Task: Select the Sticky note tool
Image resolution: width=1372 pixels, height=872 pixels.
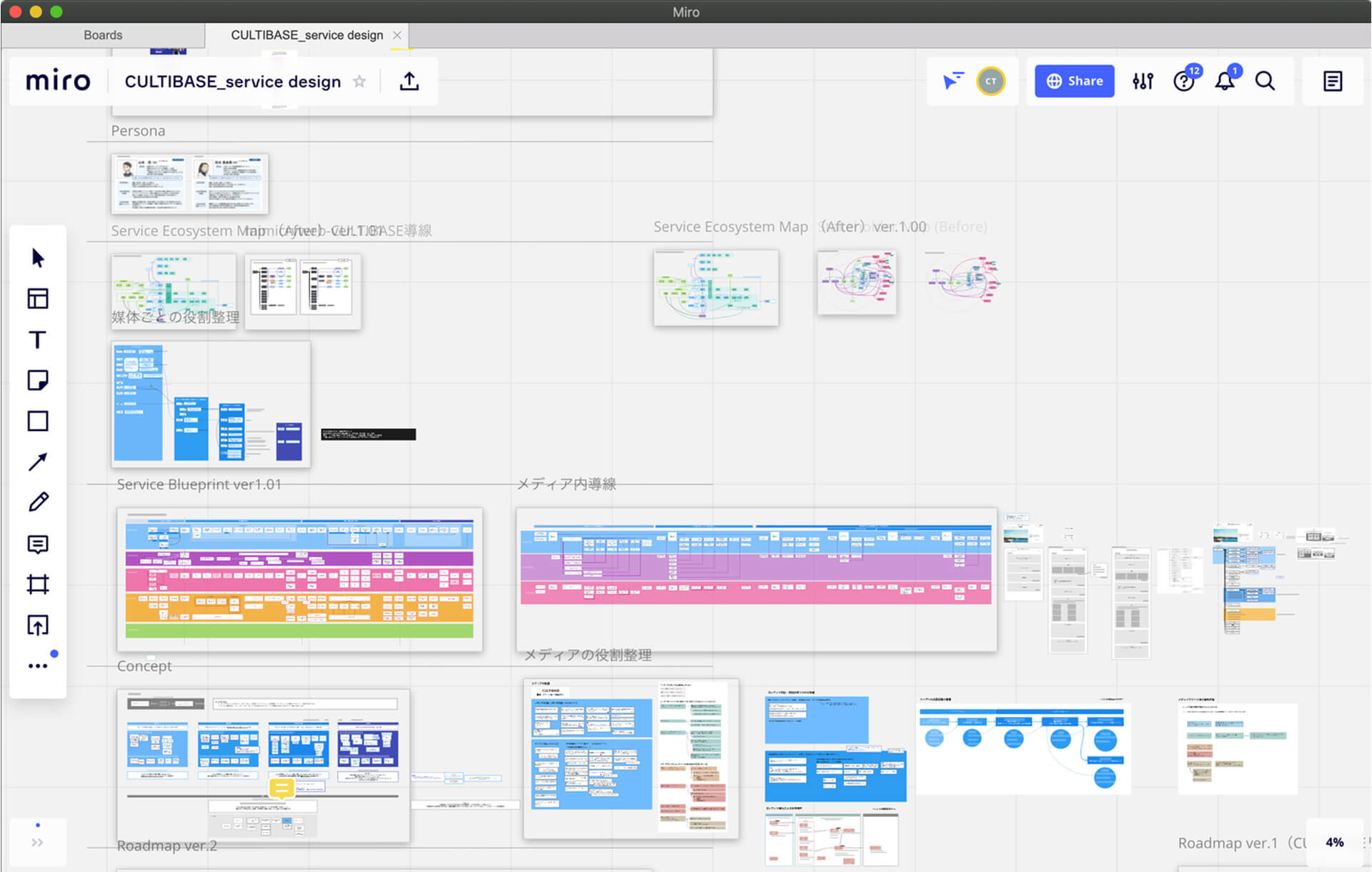Action: pyautogui.click(x=38, y=380)
